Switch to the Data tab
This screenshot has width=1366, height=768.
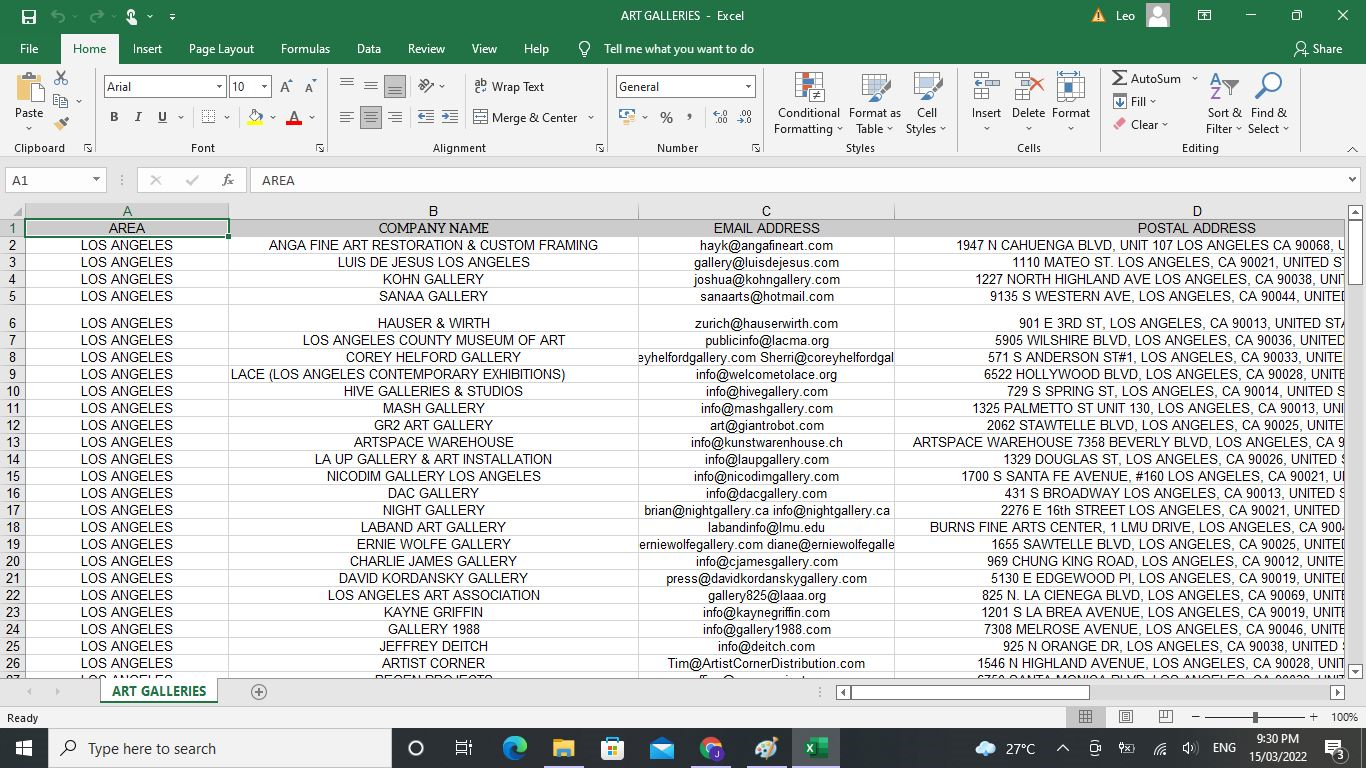[x=369, y=49]
